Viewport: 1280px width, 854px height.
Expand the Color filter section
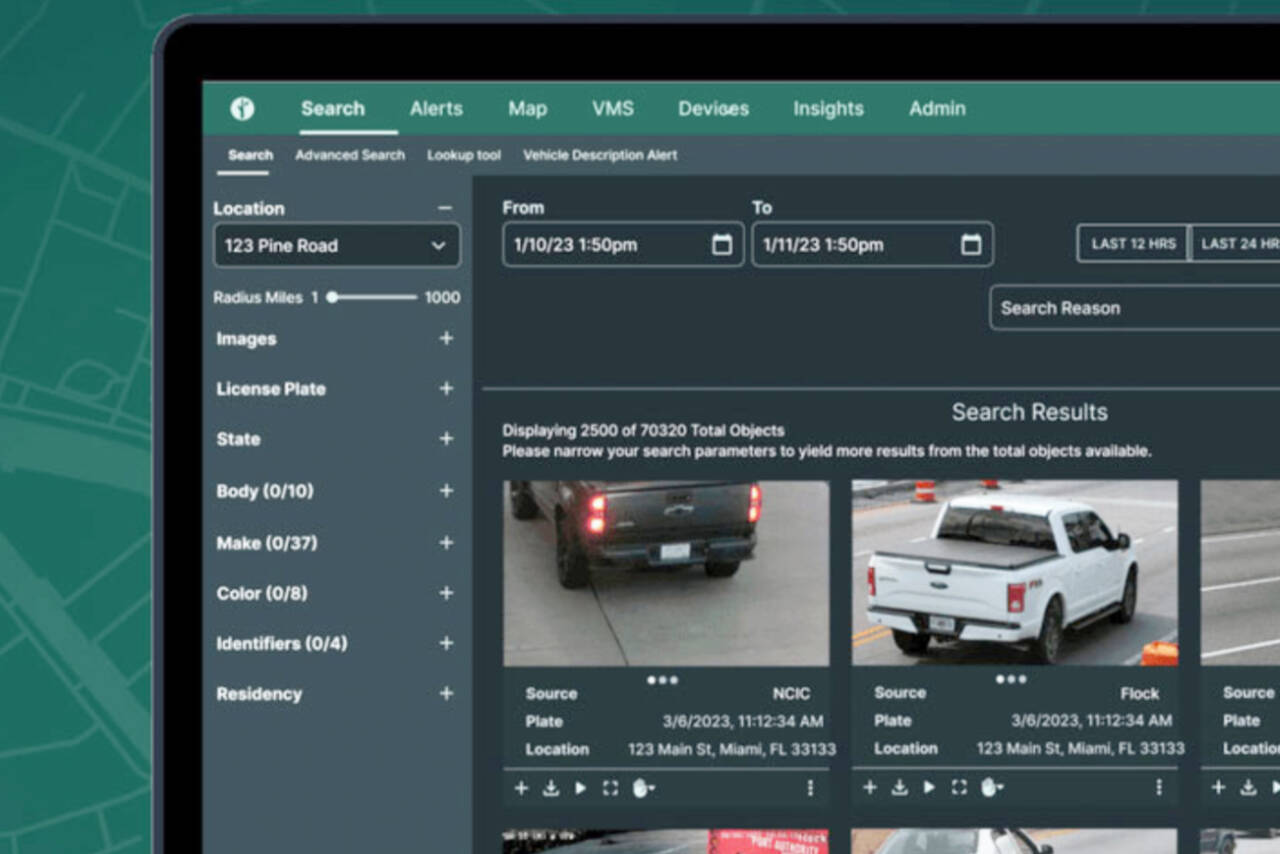(x=446, y=593)
